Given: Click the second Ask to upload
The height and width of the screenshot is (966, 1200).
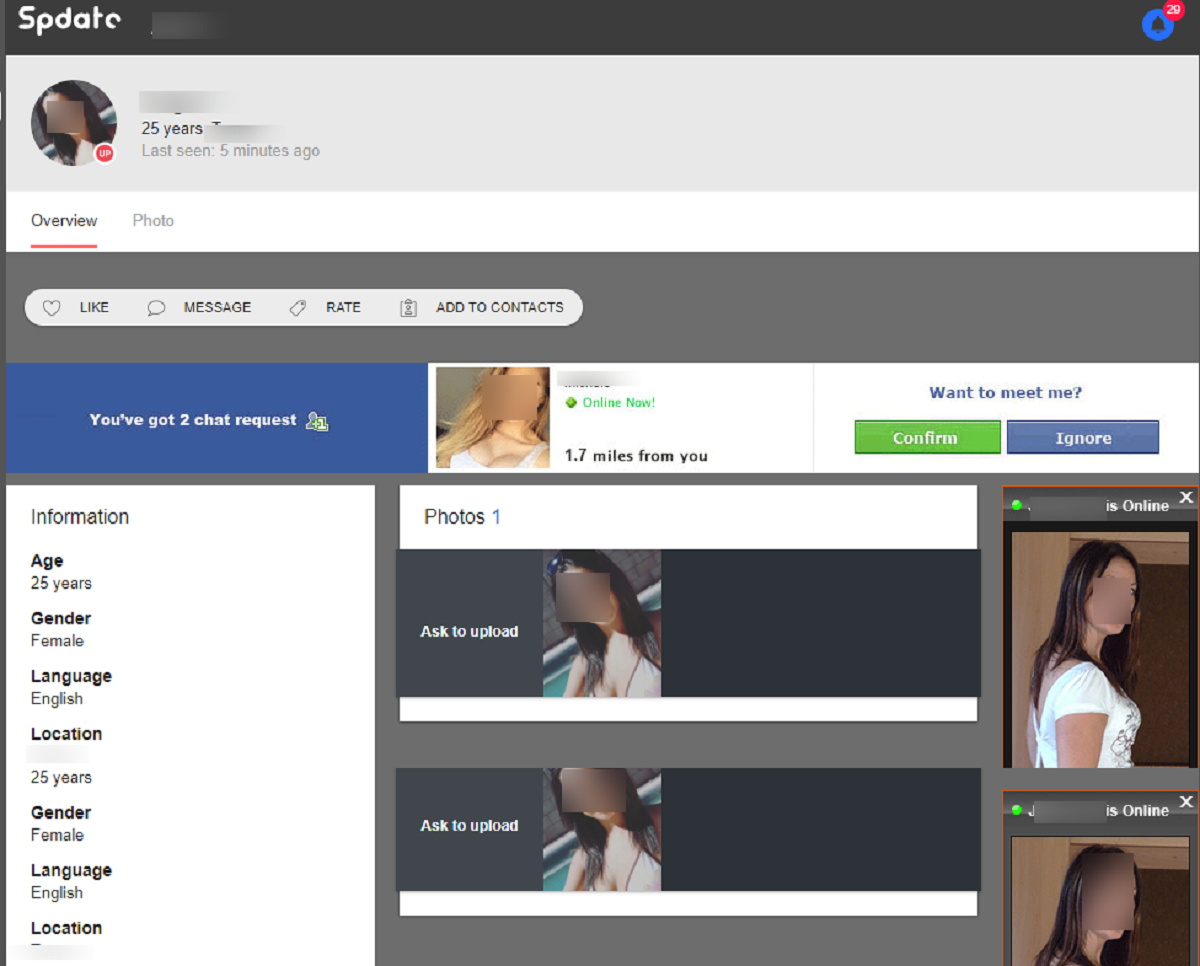Looking at the screenshot, I should click(x=469, y=826).
